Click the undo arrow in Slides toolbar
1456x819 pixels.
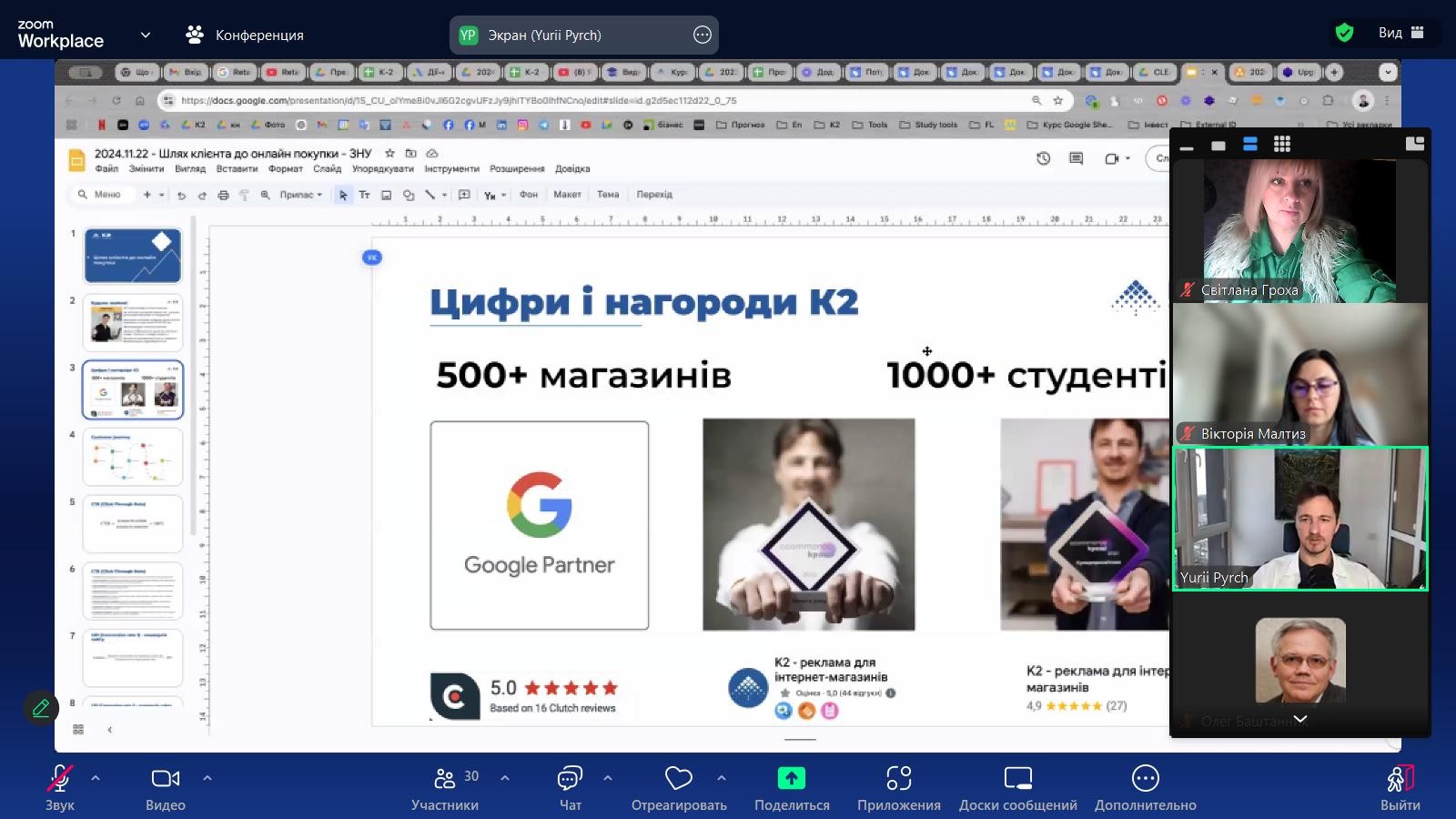[181, 195]
